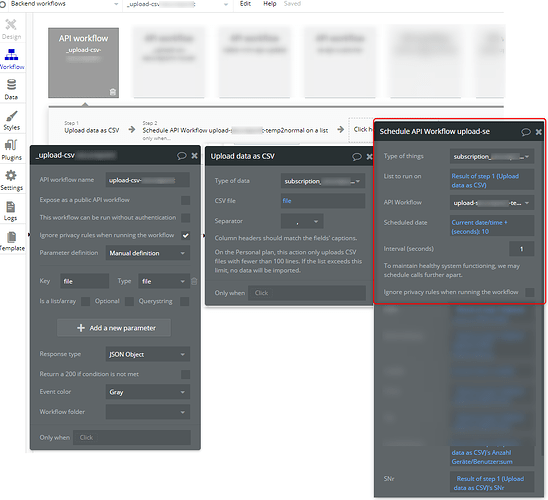Uncheck Ignore privacy rules in _upload-csv panel
This screenshot has width=548, height=500.
tap(186, 235)
